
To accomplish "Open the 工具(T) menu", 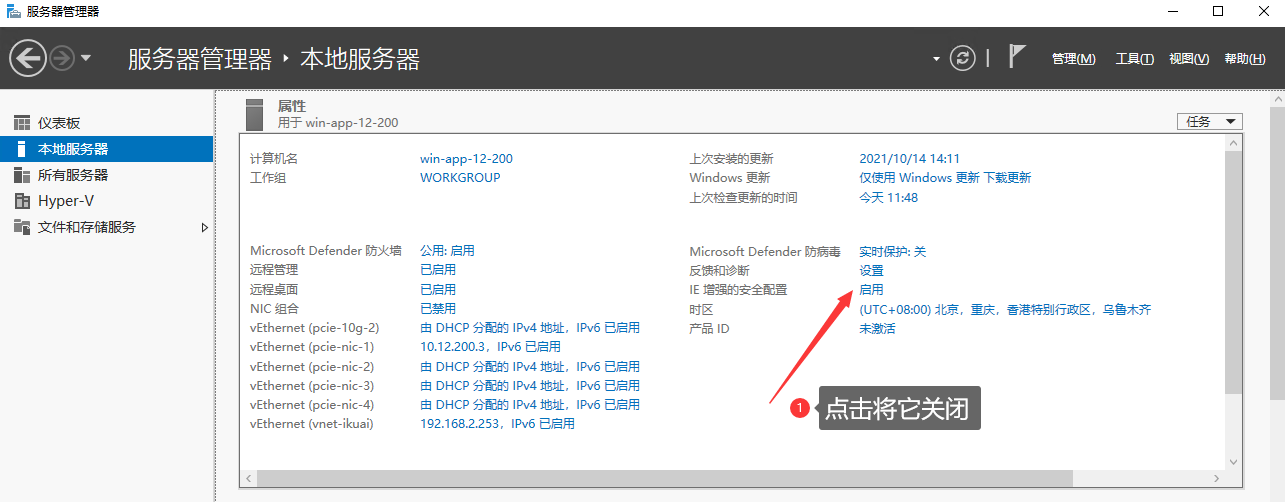I will click(1135, 59).
